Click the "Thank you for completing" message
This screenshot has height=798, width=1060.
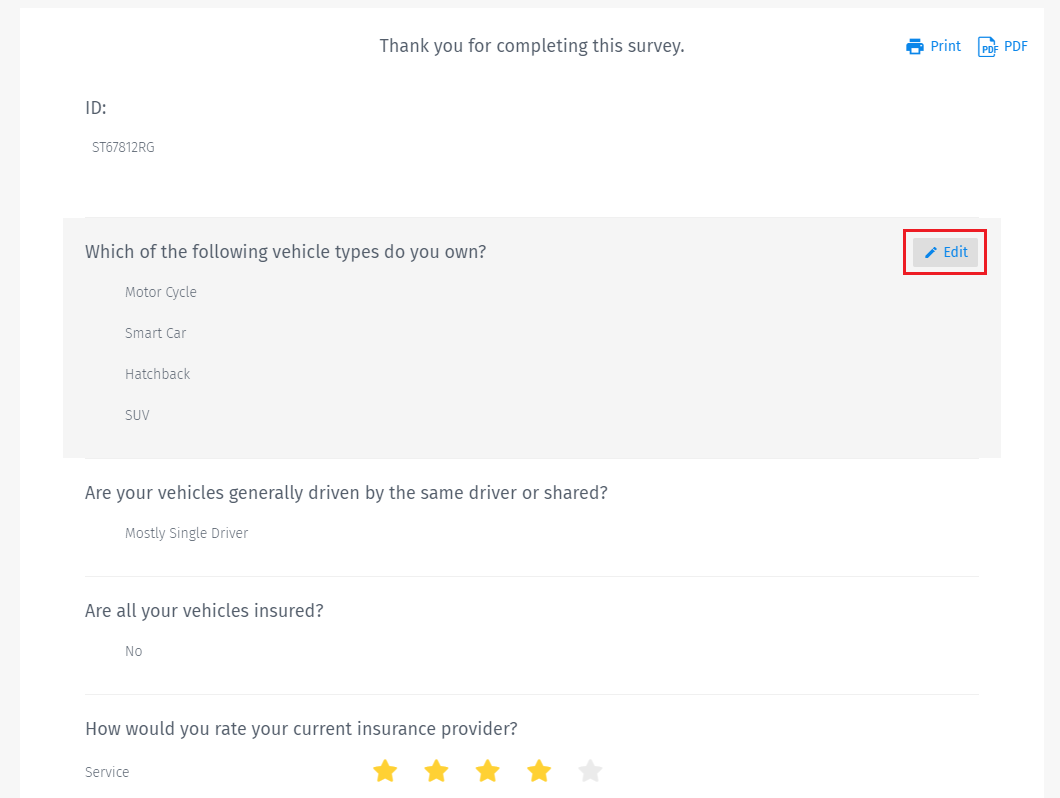pos(531,46)
